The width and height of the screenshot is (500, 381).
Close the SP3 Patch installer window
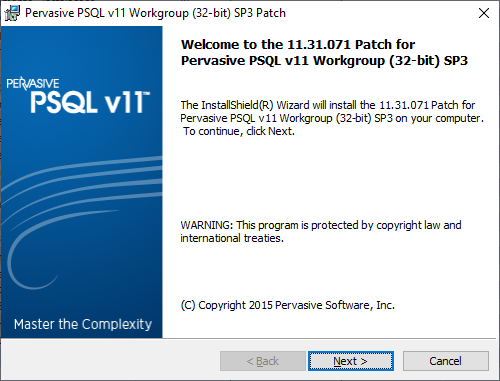[484, 13]
